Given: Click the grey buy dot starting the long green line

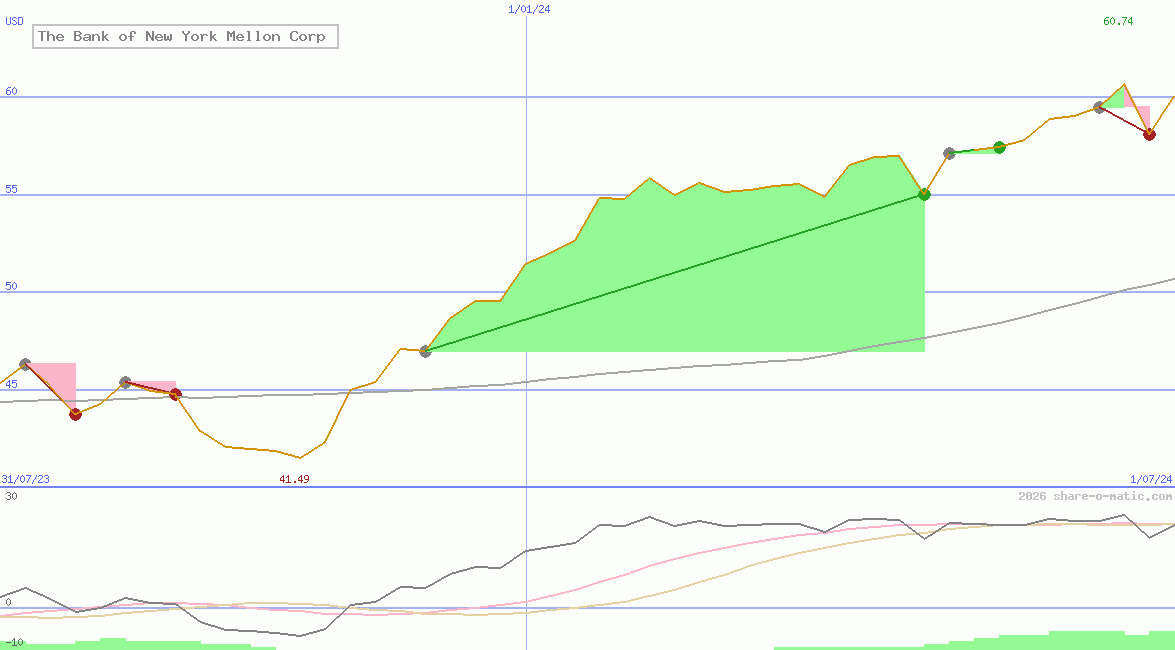Looking at the screenshot, I should (426, 351).
